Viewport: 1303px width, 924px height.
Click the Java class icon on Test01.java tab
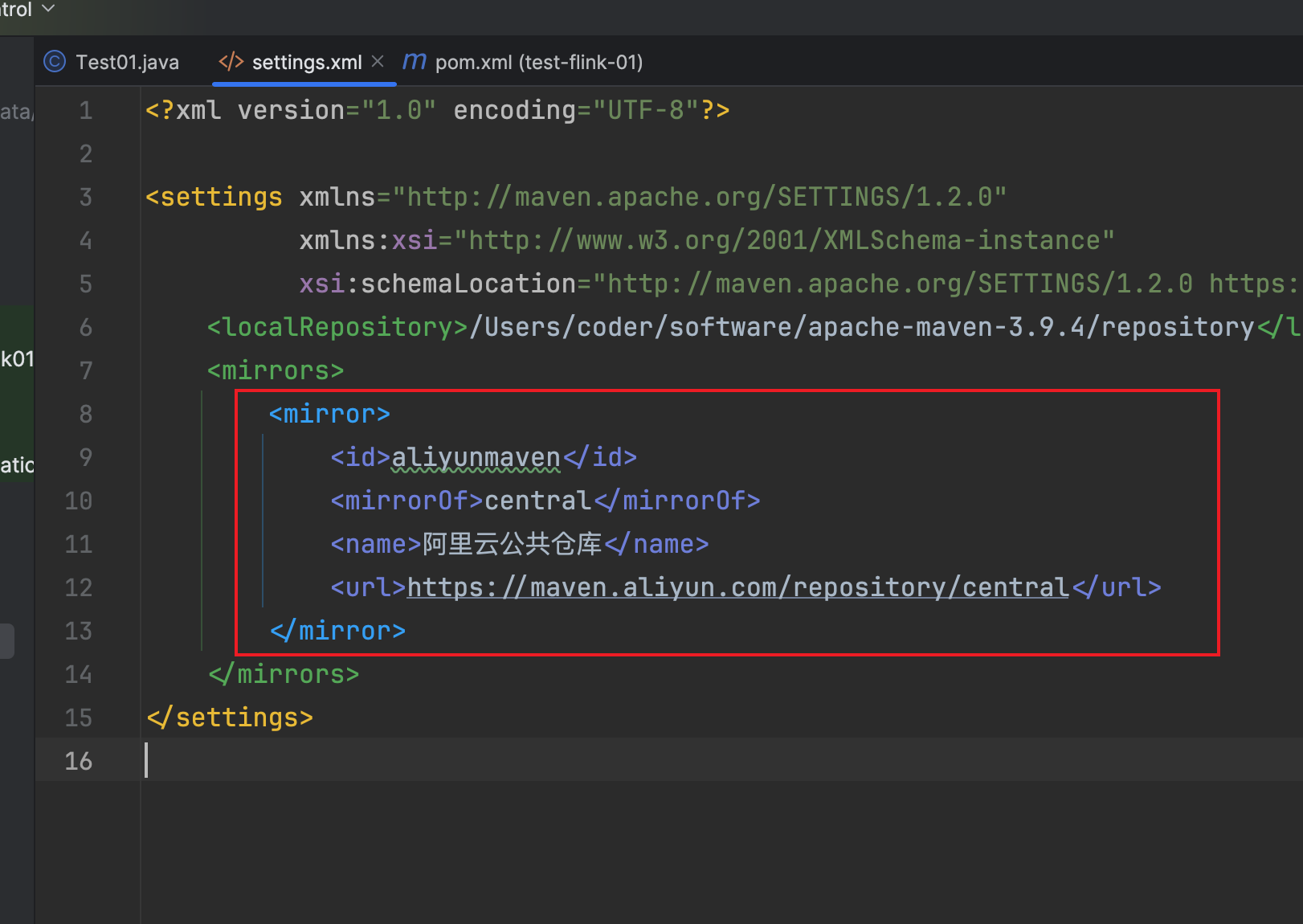[55, 62]
